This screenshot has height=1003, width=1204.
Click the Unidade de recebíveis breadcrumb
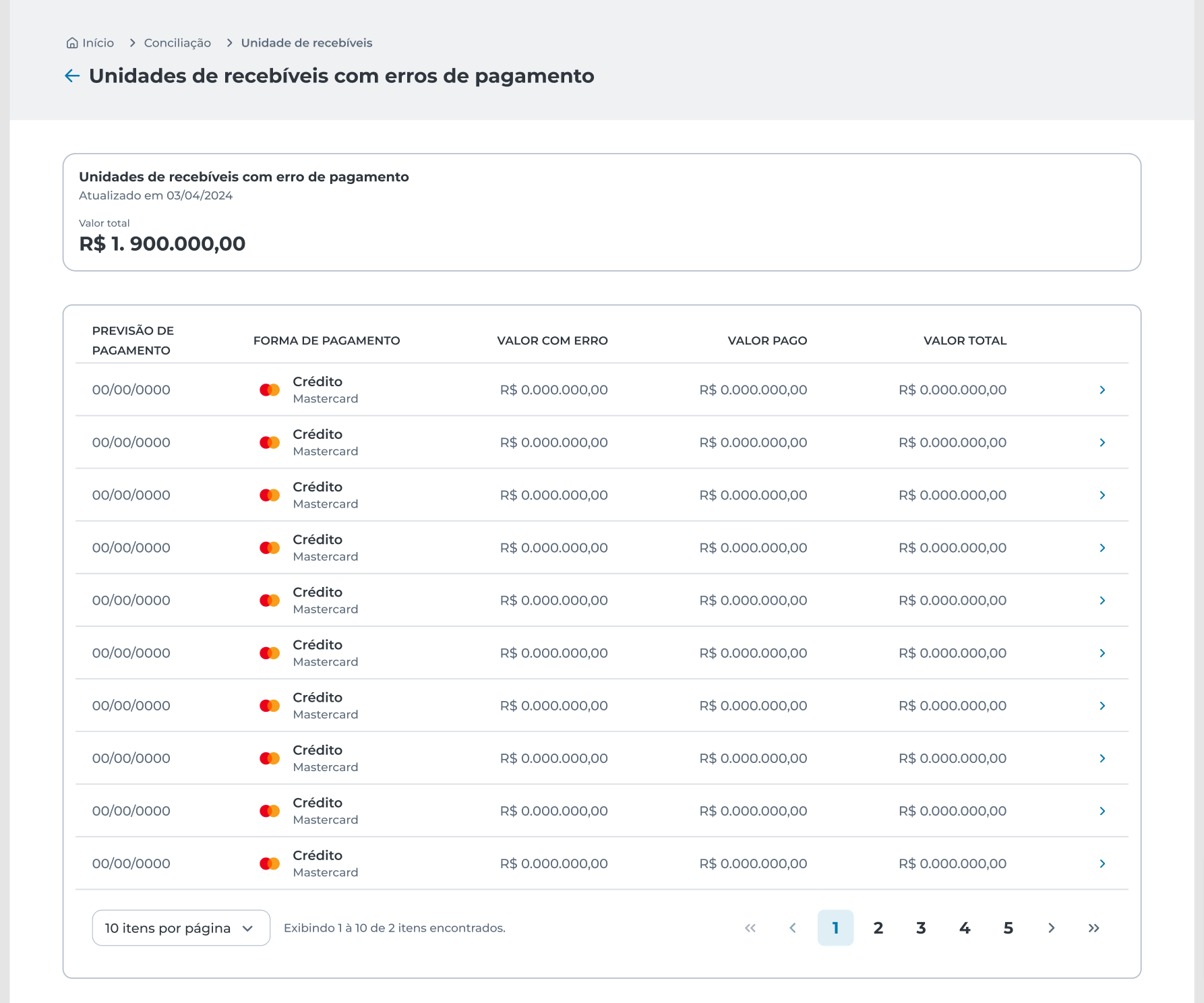click(x=307, y=43)
